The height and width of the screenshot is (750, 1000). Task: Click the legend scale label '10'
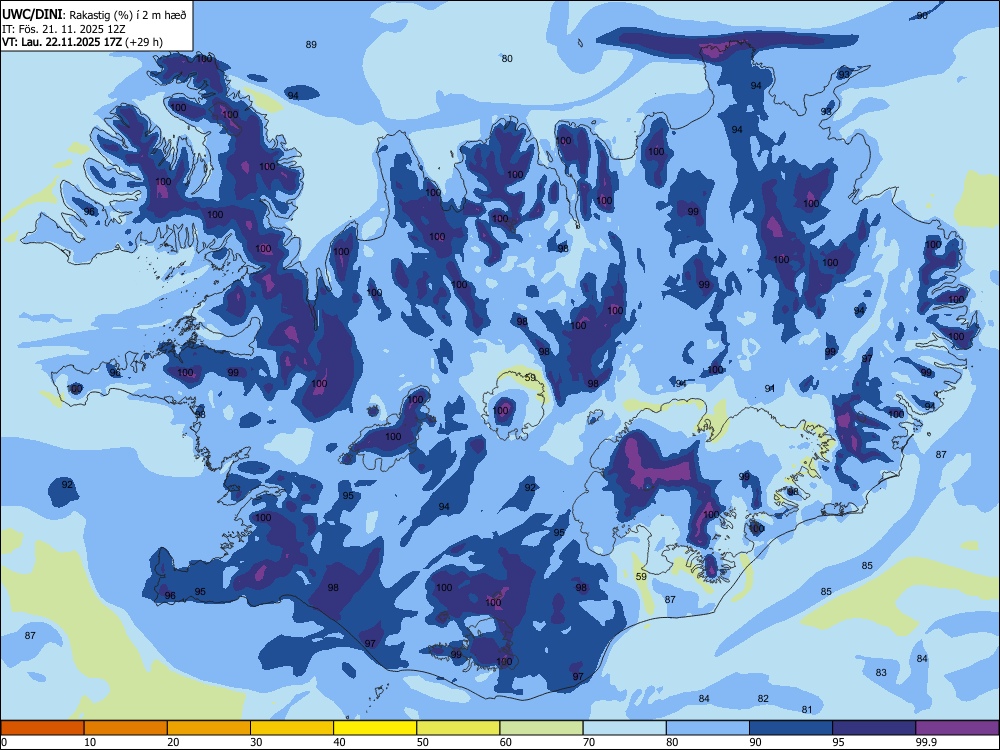tap(90, 742)
